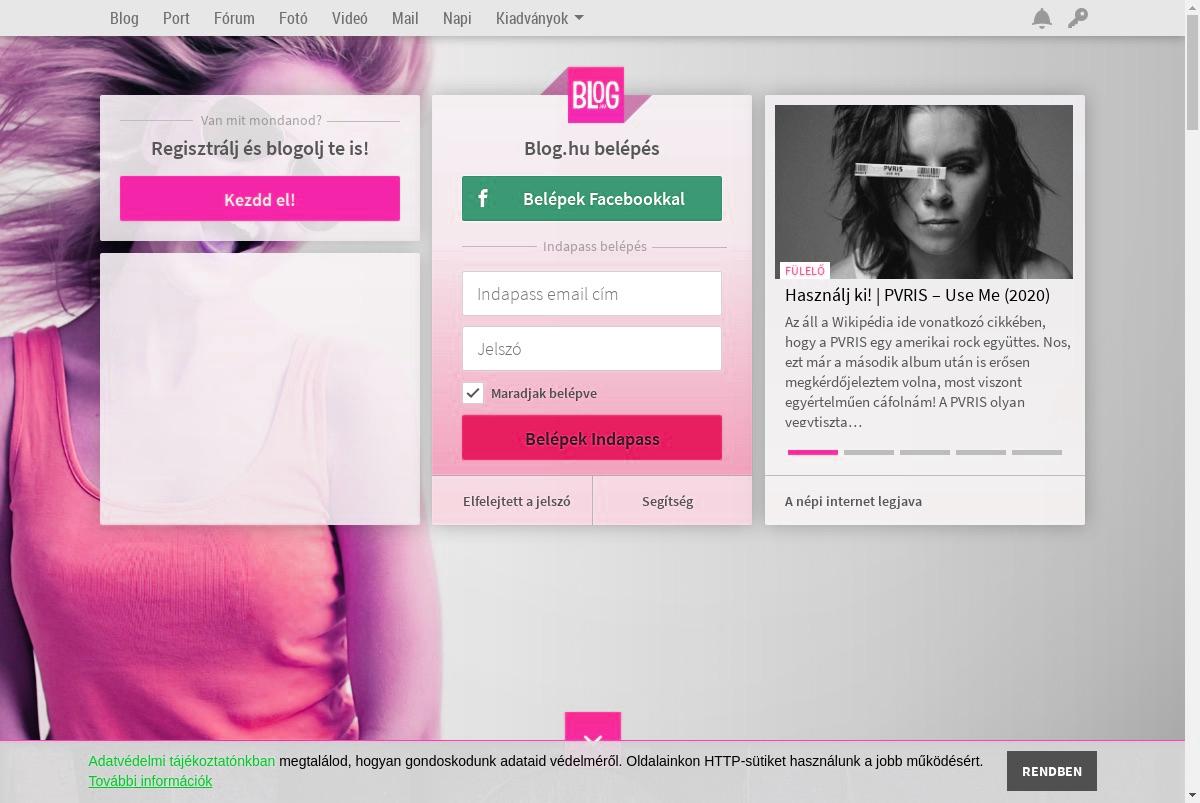Click the pink down-chevron scroll button
This screenshot has height=803, width=1200.
pos(593,727)
